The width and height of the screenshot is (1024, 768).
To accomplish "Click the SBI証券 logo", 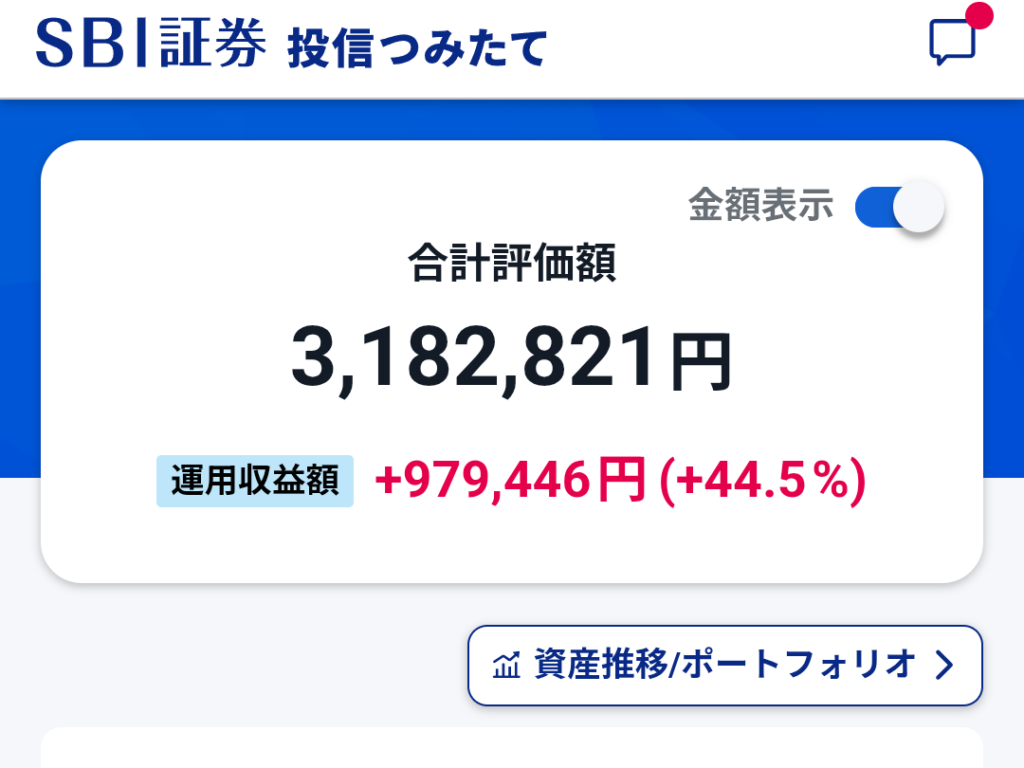I will (x=151, y=43).
